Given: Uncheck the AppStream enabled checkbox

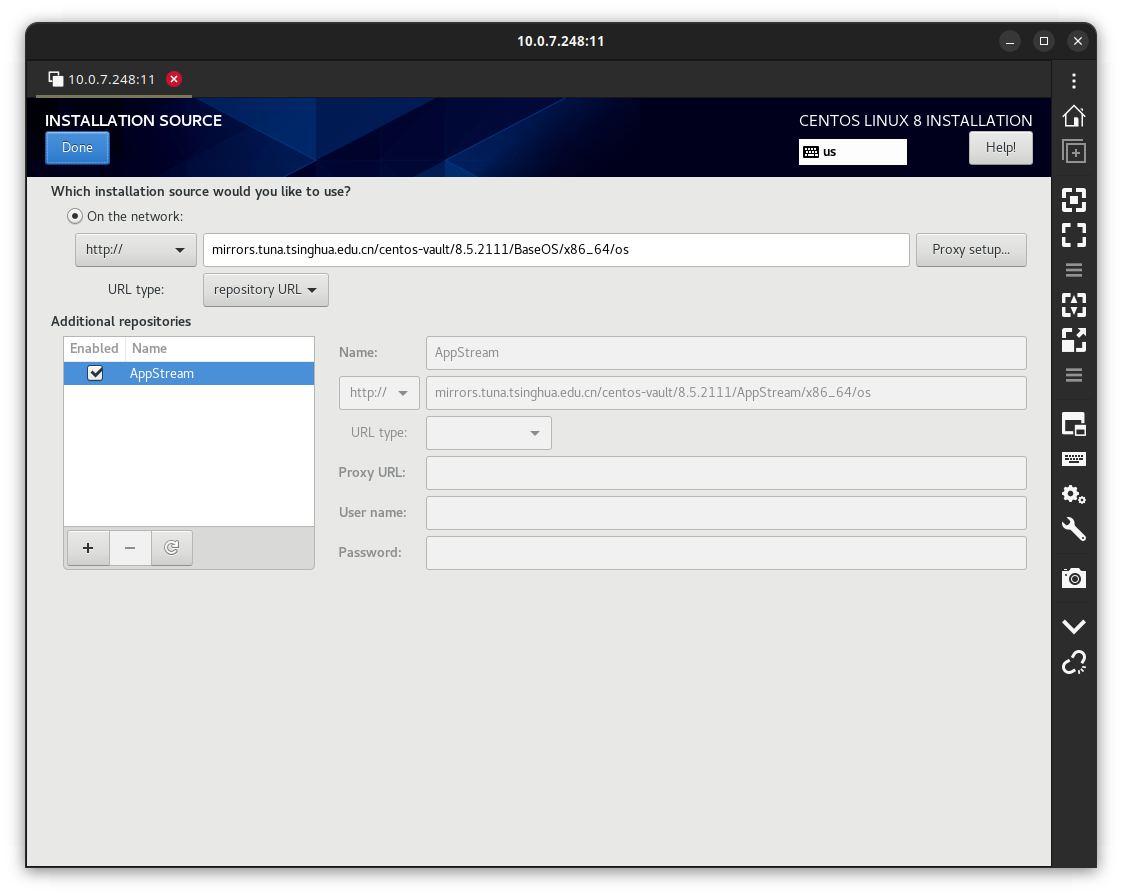Looking at the screenshot, I should point(95,373).
